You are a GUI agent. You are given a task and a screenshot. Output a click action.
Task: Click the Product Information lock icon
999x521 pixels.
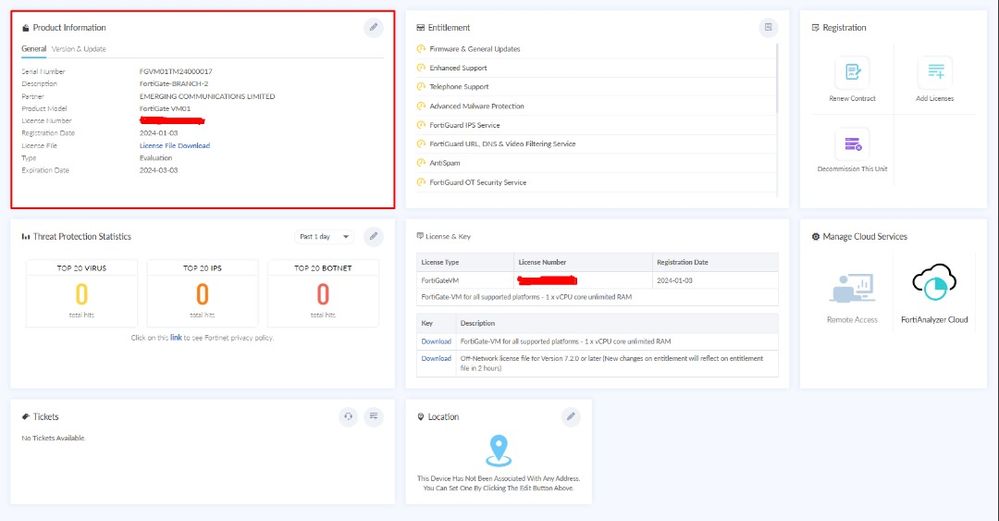25,28
